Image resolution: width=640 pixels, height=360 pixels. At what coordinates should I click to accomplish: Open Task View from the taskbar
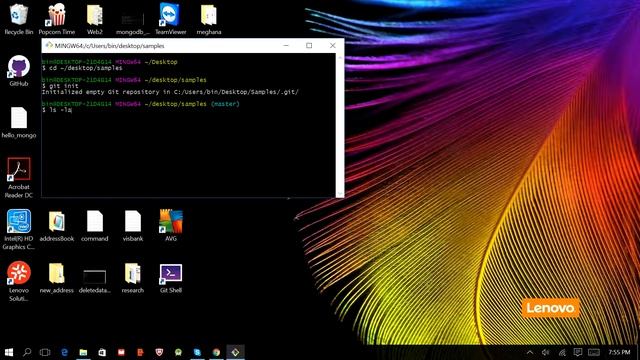[45, 352]
